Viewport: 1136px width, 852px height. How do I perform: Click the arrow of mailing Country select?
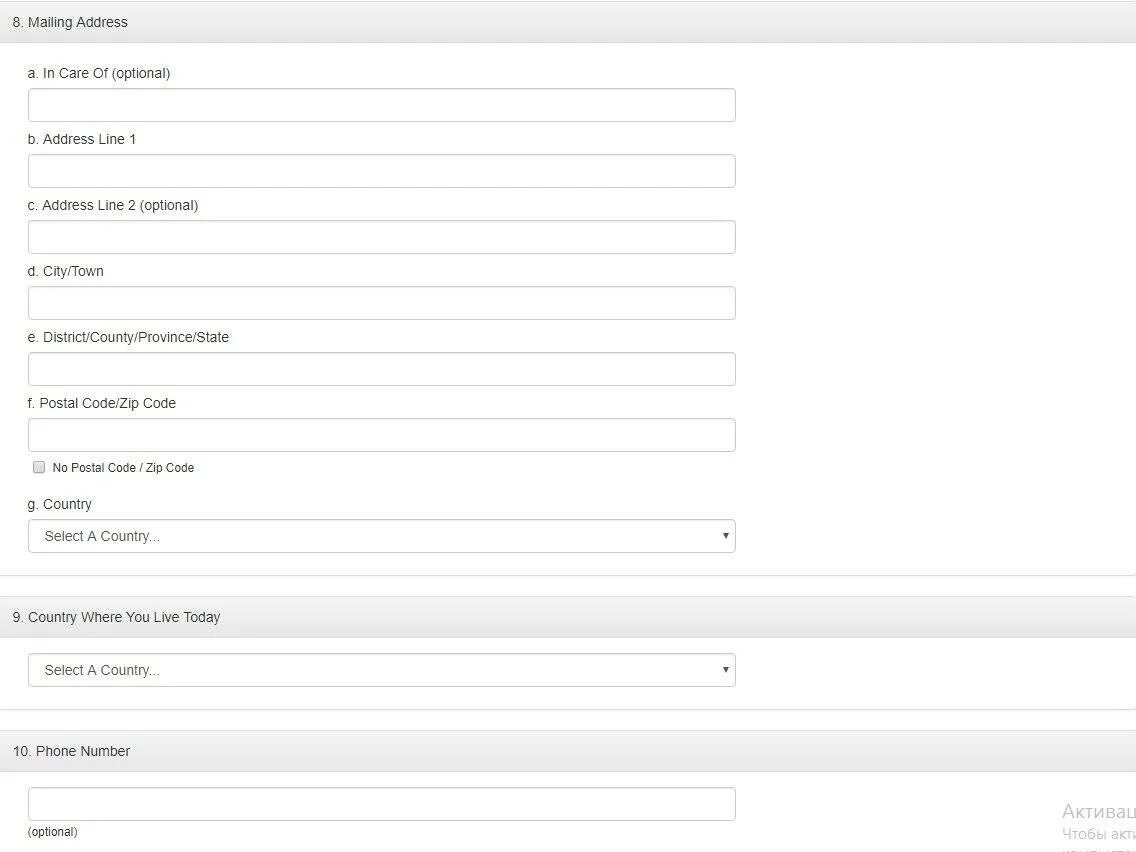(725, 536)
